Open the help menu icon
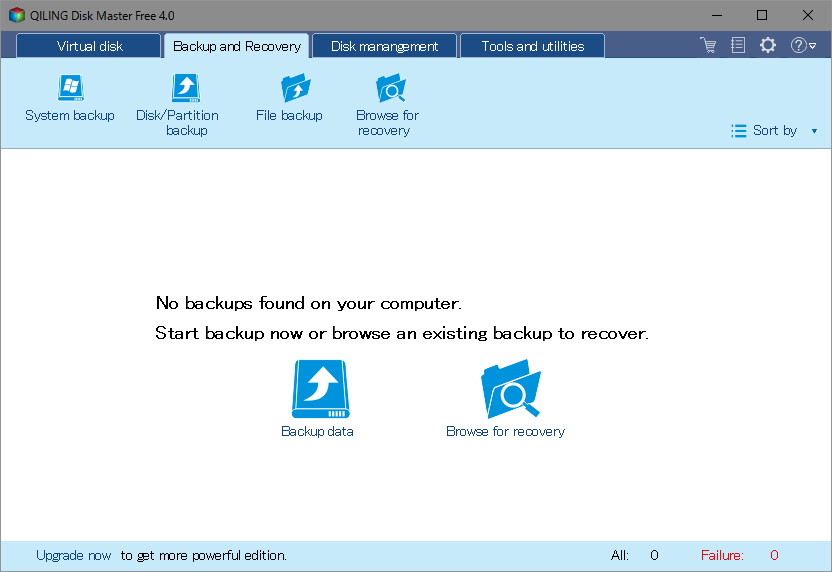 pyautogui.click(x=803, y=46)
